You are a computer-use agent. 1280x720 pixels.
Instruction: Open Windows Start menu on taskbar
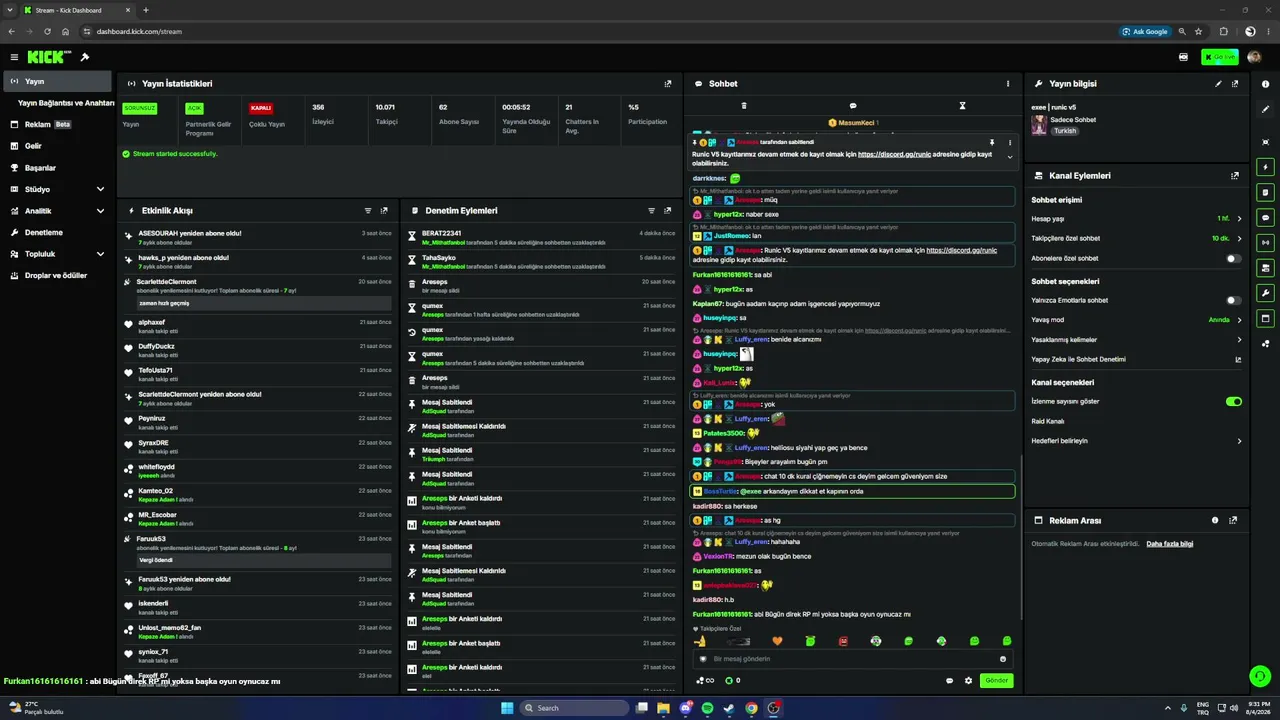pos(507,708)
